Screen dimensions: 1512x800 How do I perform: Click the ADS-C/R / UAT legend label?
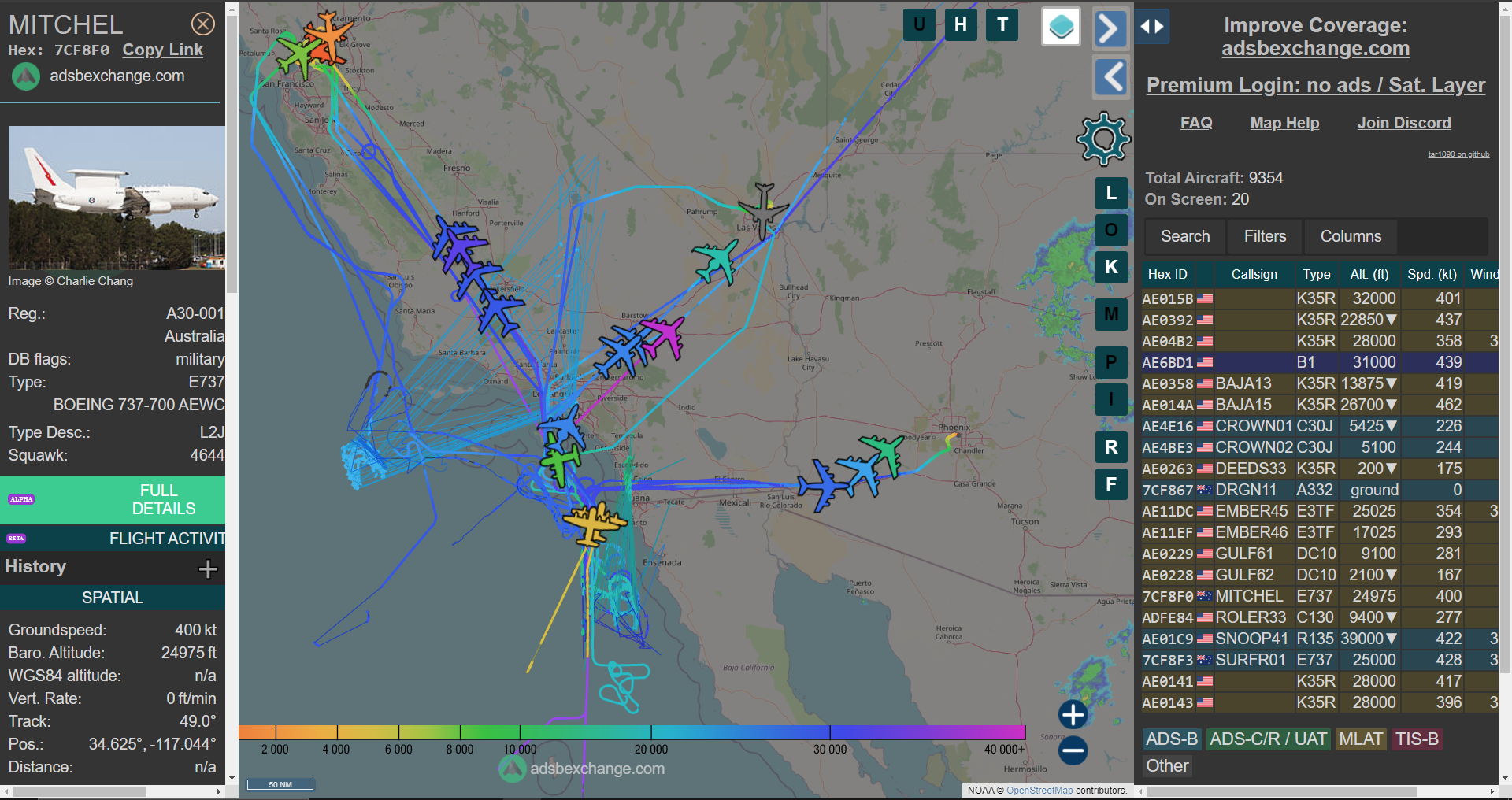click(x=1268, y=739)
